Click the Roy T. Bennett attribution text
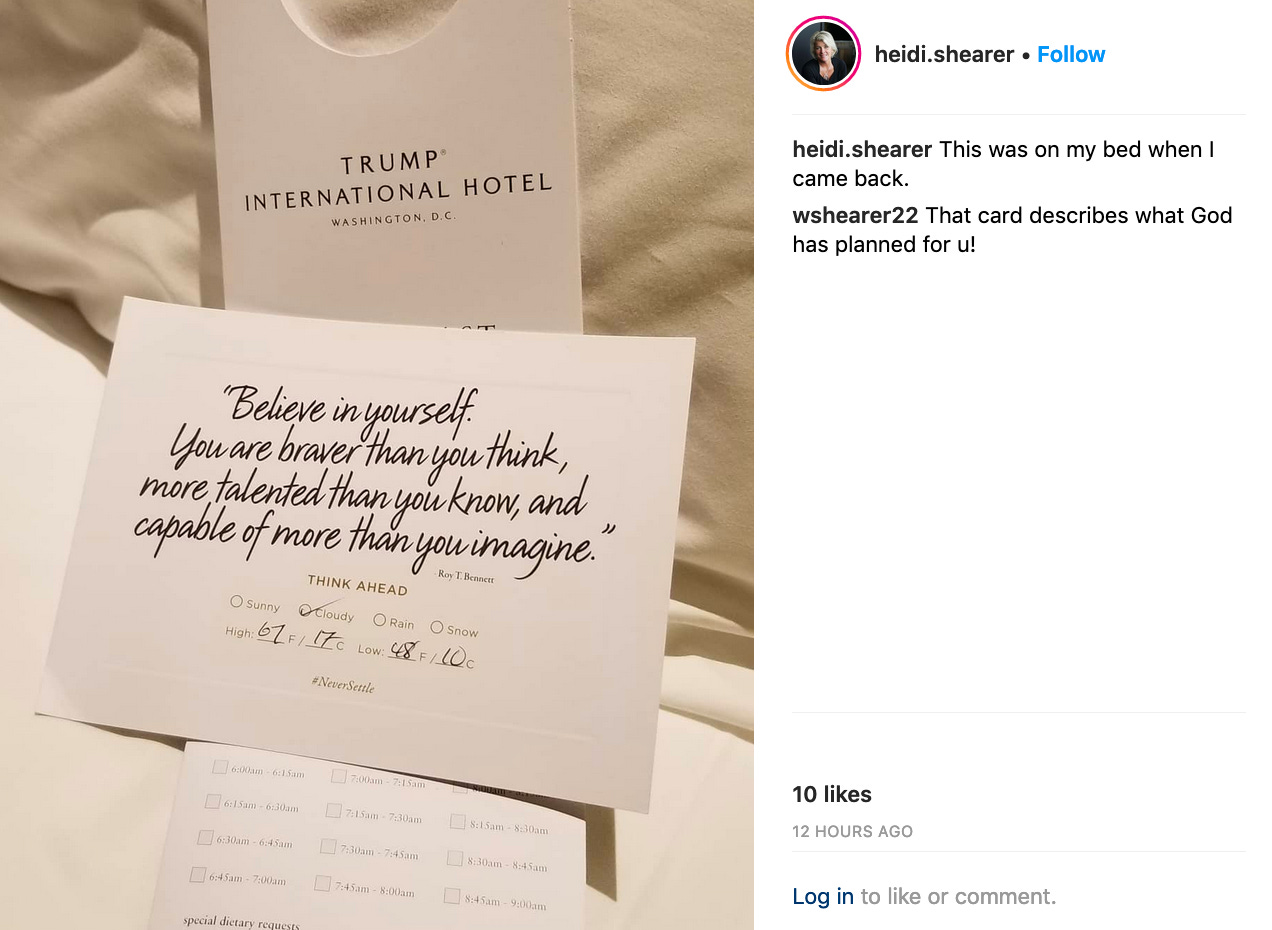This screenshot has height=930, width=1272. coord(466,575)
